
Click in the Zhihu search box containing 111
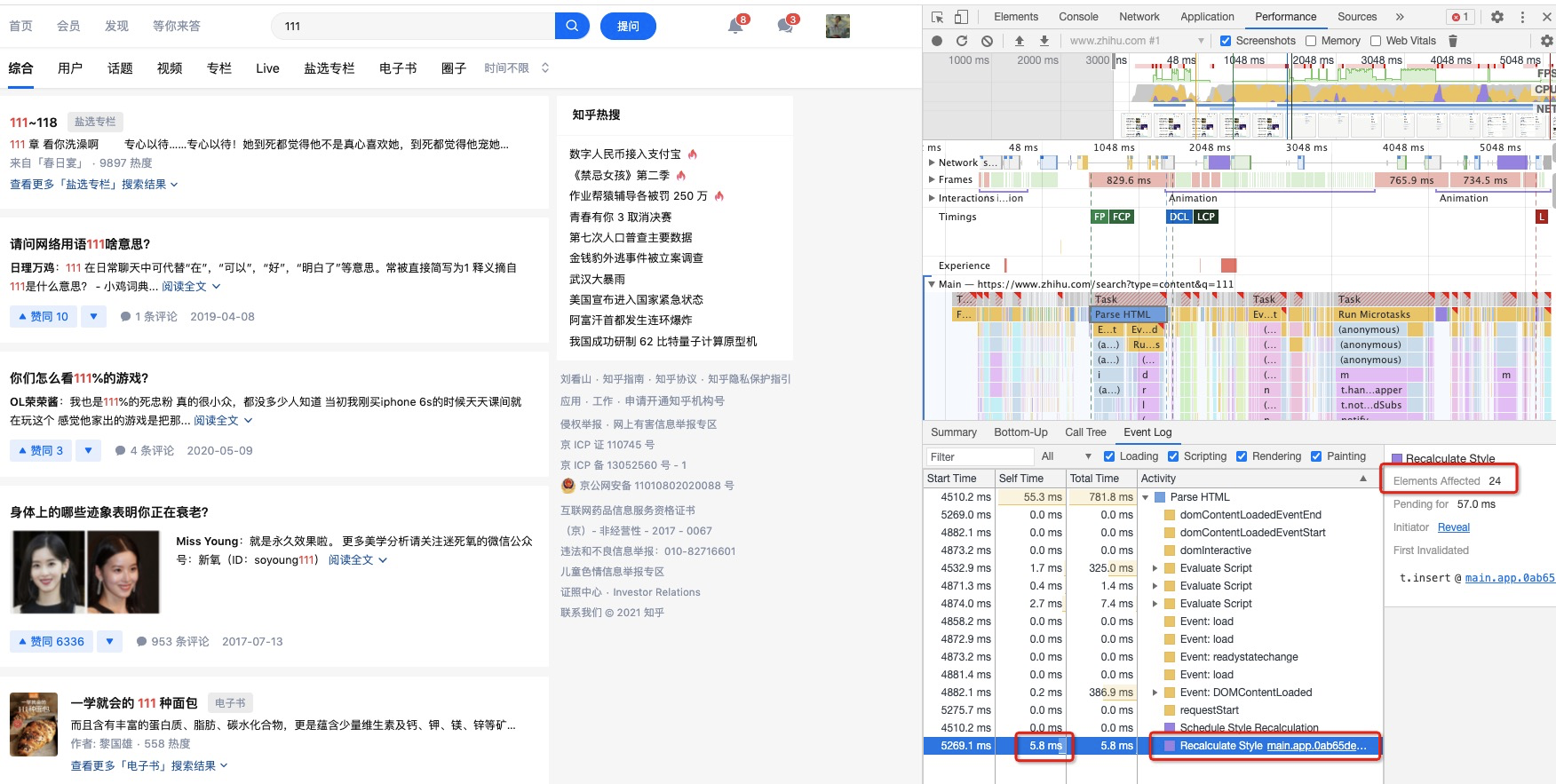coord(413,26)
